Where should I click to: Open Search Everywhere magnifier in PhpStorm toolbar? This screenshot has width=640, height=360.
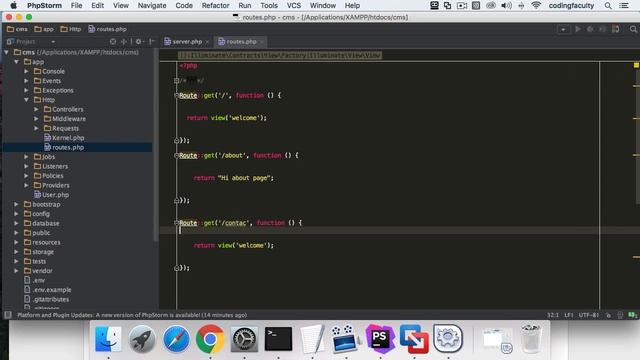(633, 29)
